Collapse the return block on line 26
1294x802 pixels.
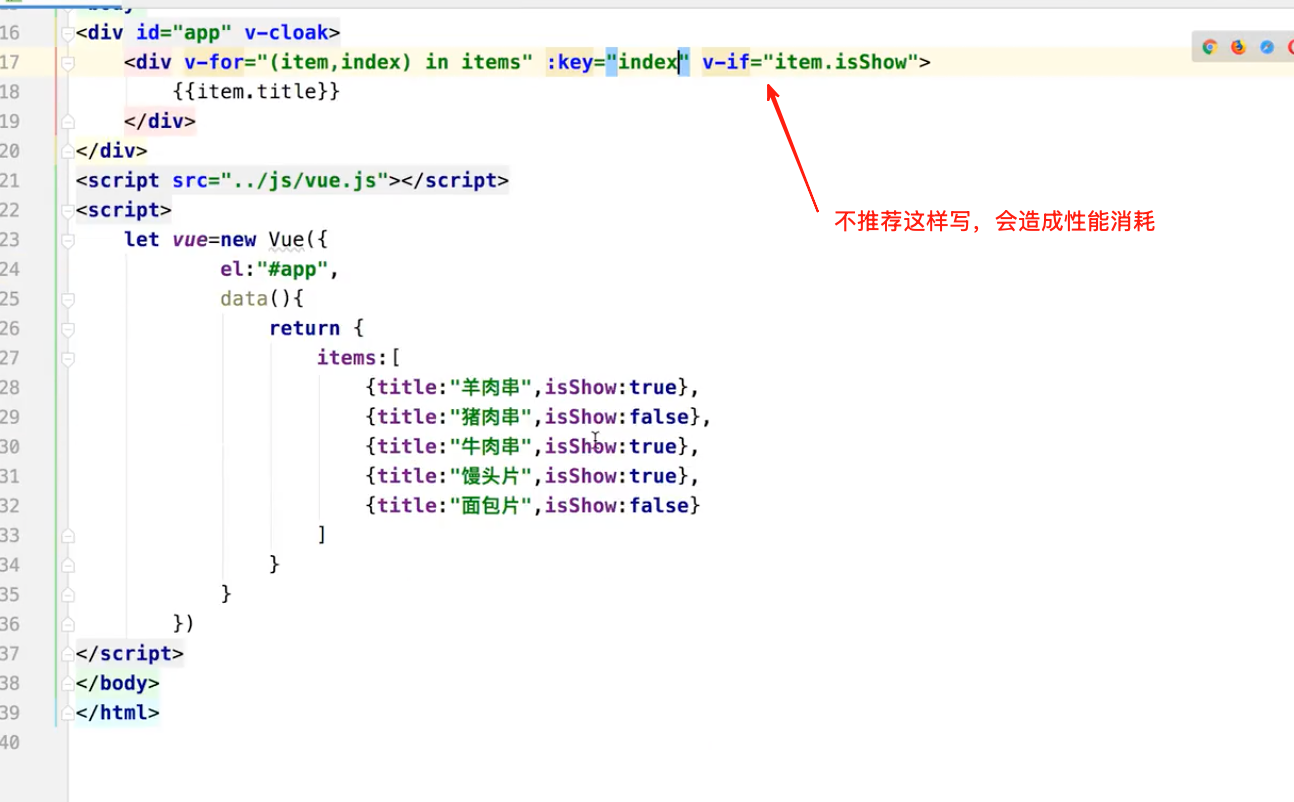67,328
